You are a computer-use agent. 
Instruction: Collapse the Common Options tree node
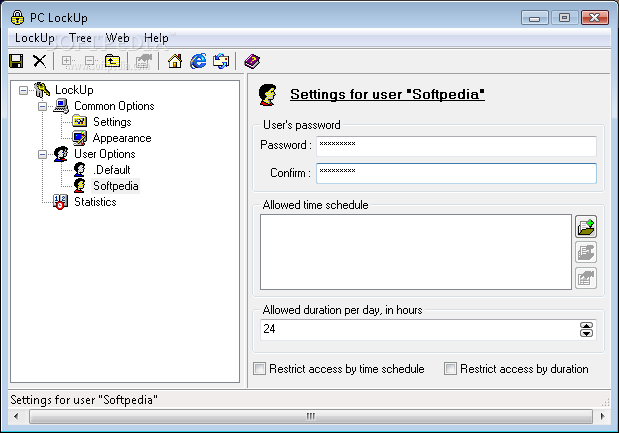tap(42, 107)
